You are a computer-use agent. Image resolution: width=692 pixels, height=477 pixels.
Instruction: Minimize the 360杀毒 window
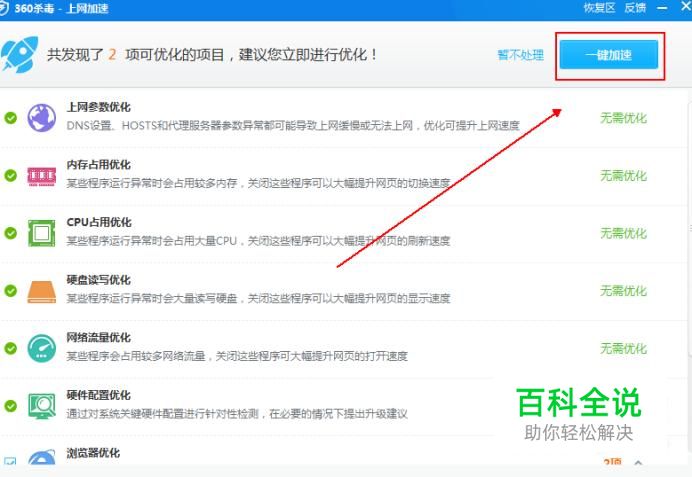click(x=662, y=8)
